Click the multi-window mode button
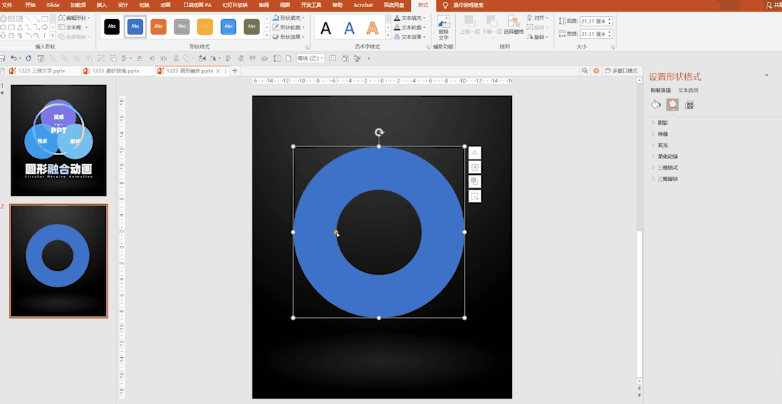The image size is (782, 404). tap(623, 71)
